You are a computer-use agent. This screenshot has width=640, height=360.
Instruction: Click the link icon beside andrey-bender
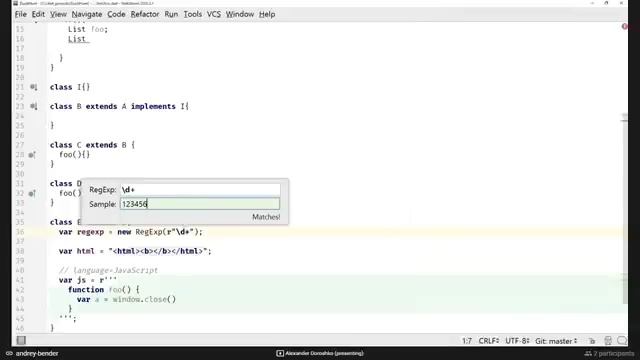[x=9, y=353]
